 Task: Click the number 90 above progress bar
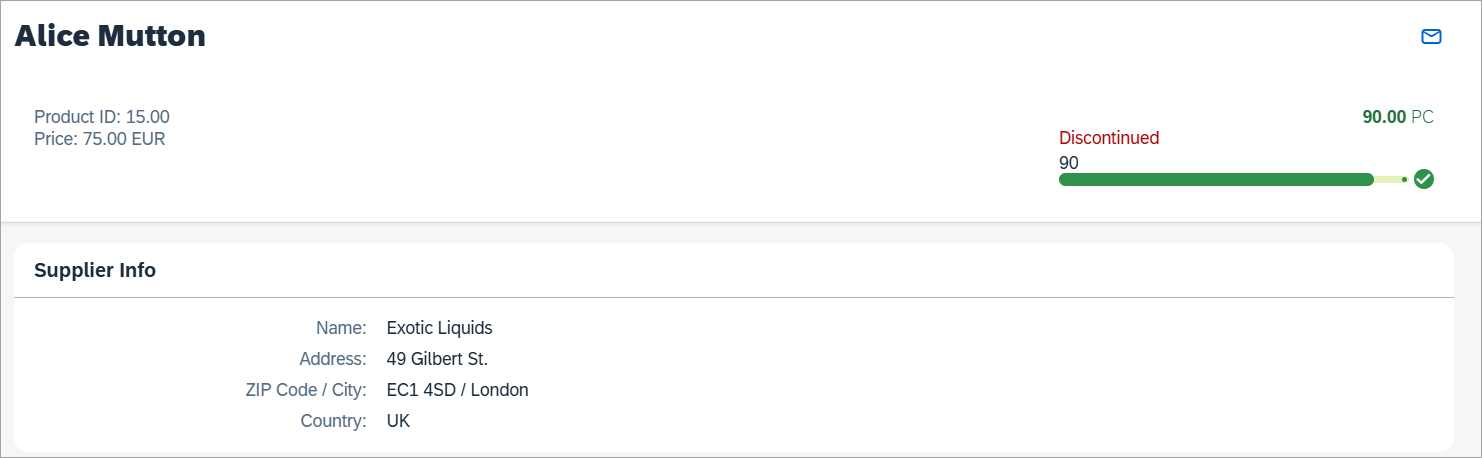pos(1069,162)
